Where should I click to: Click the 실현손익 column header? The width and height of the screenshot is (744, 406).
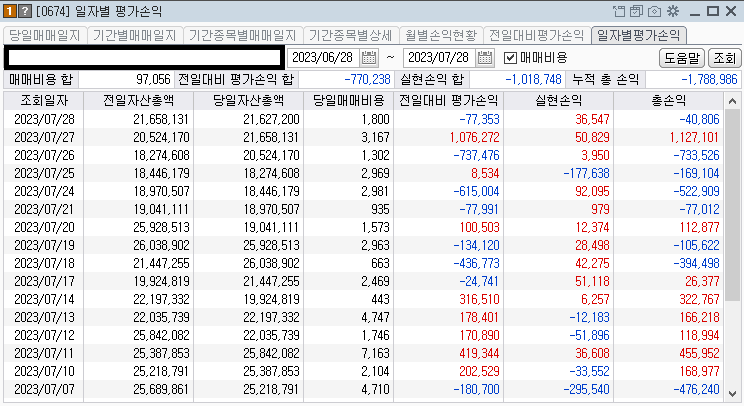[x=558, y=101]
